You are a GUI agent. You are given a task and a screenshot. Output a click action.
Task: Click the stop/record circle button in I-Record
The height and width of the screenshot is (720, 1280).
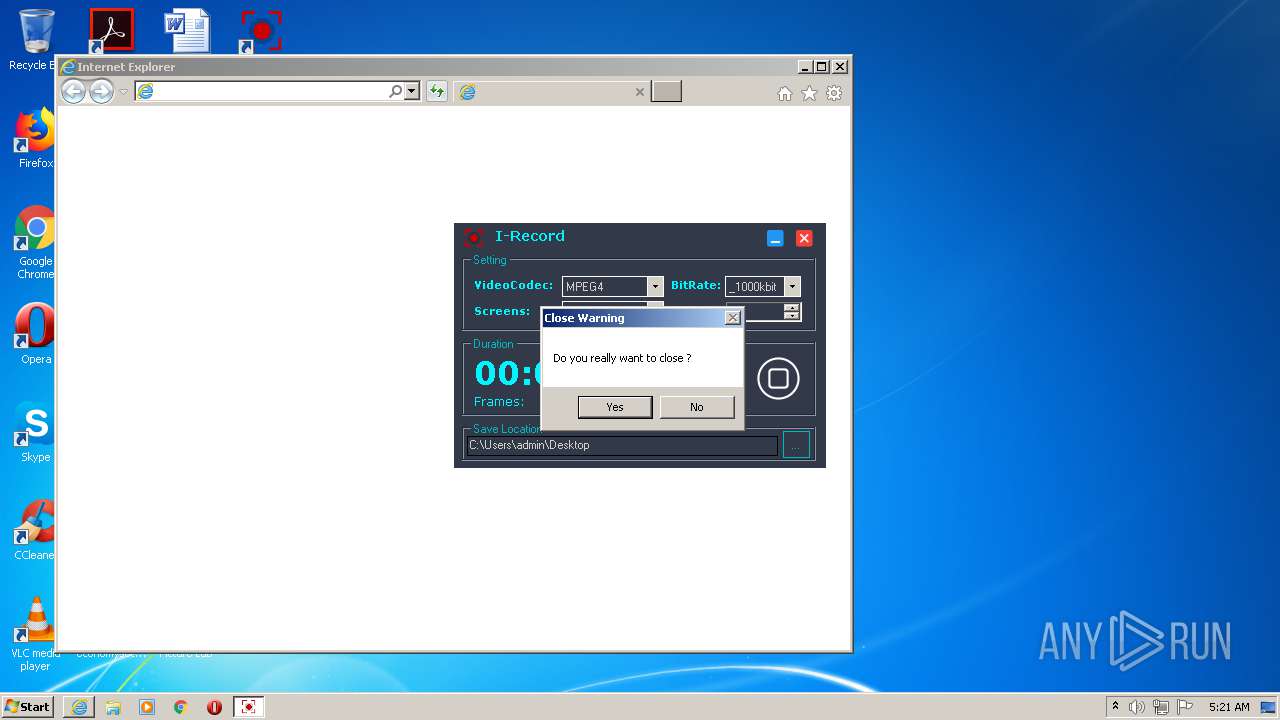tap(778, 379)
